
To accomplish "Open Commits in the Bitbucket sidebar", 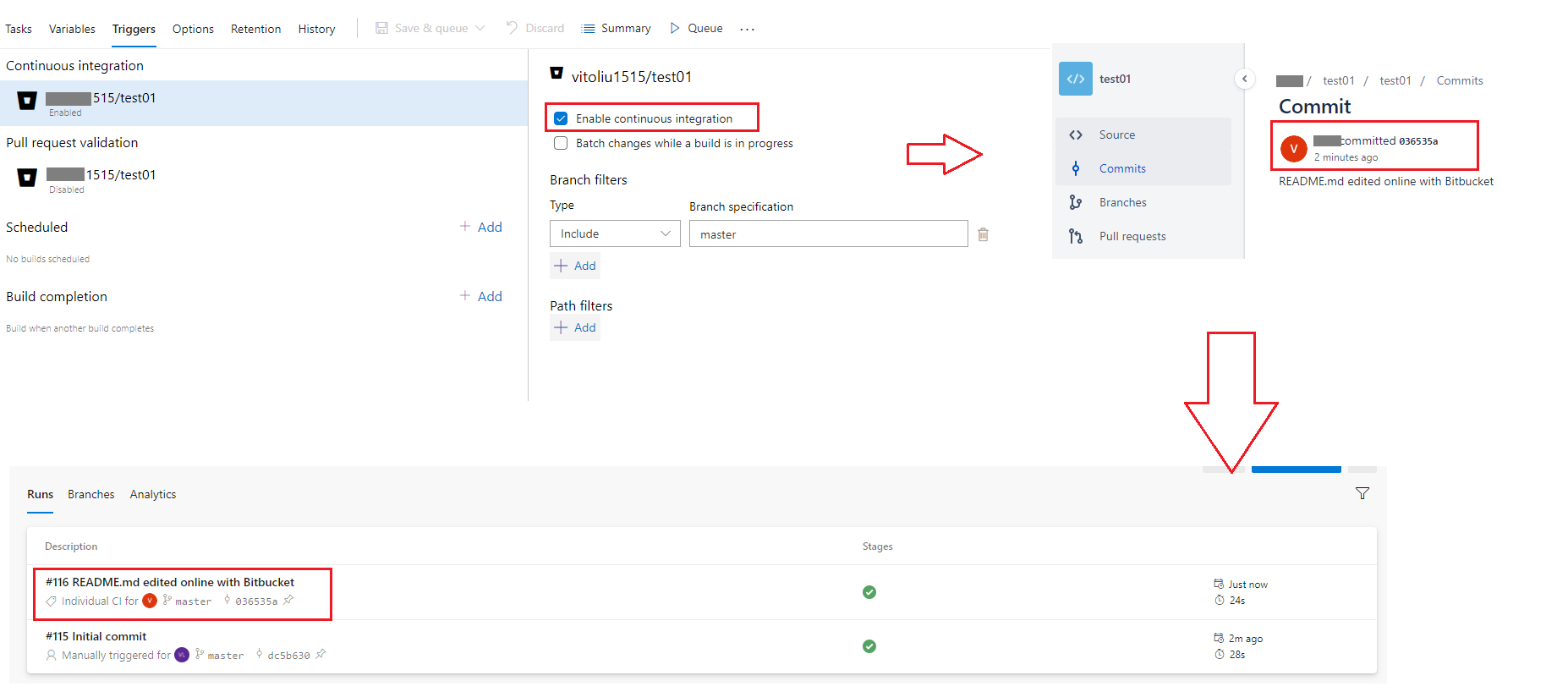I will tap(1143, 168).
